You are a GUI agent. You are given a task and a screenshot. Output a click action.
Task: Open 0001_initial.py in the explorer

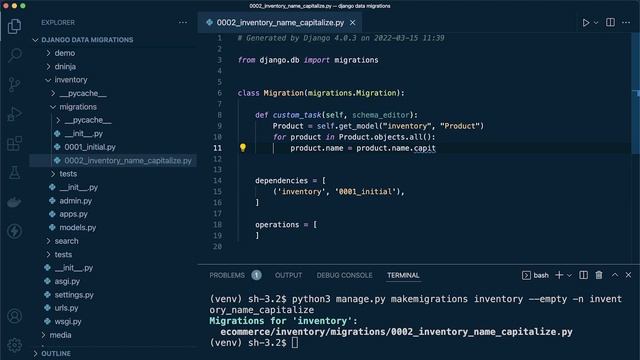coord(90,147)
